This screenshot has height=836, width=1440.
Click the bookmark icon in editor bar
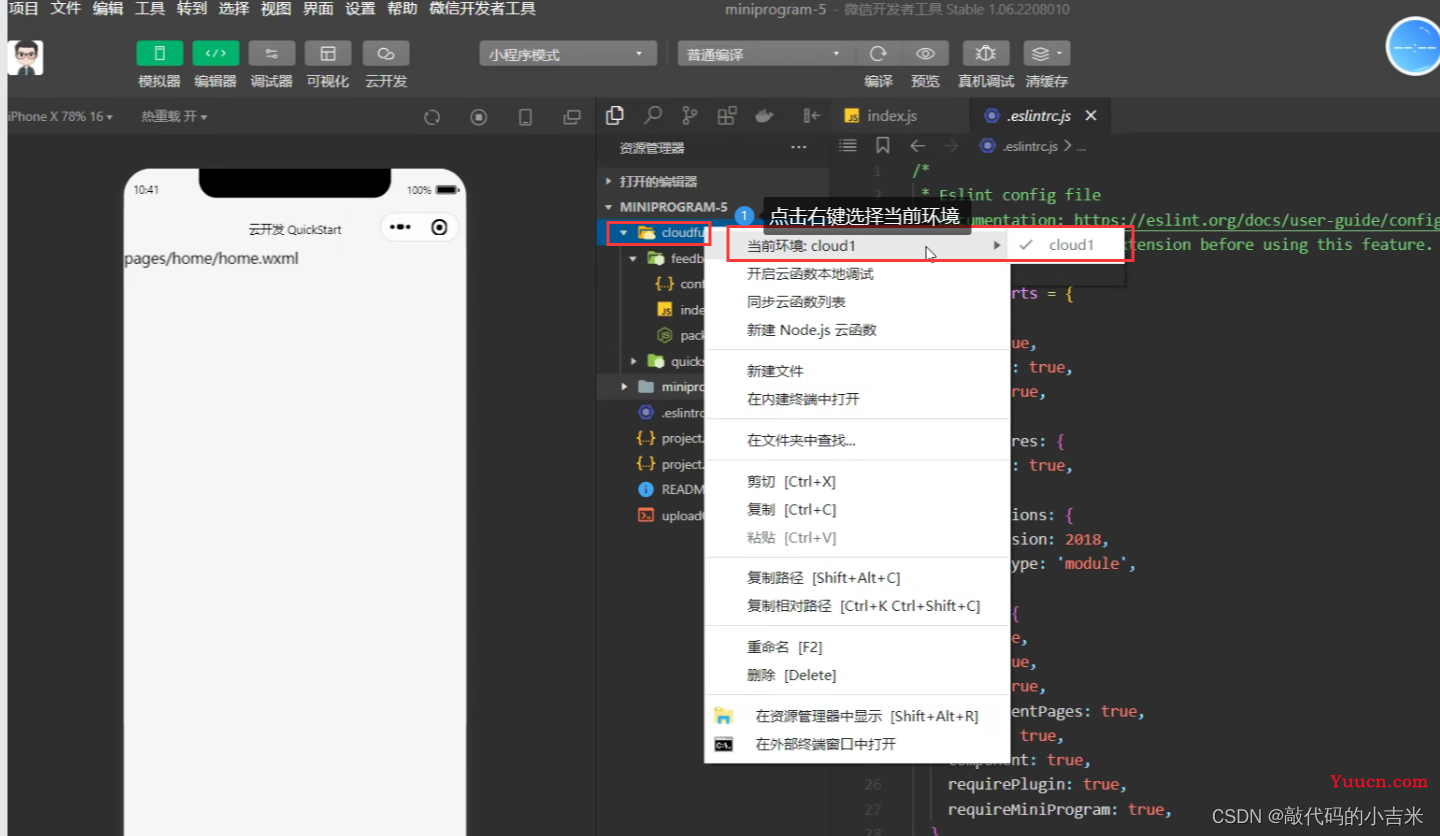(883, 146)
